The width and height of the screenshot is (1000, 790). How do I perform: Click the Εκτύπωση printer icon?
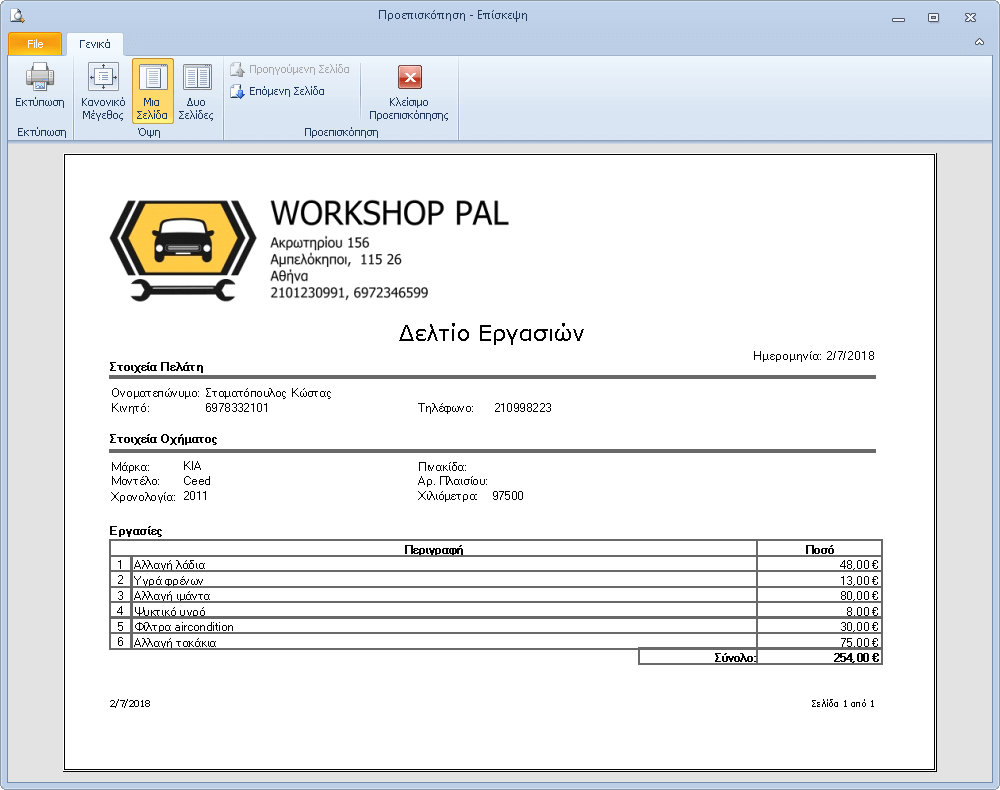coord(39,78)
